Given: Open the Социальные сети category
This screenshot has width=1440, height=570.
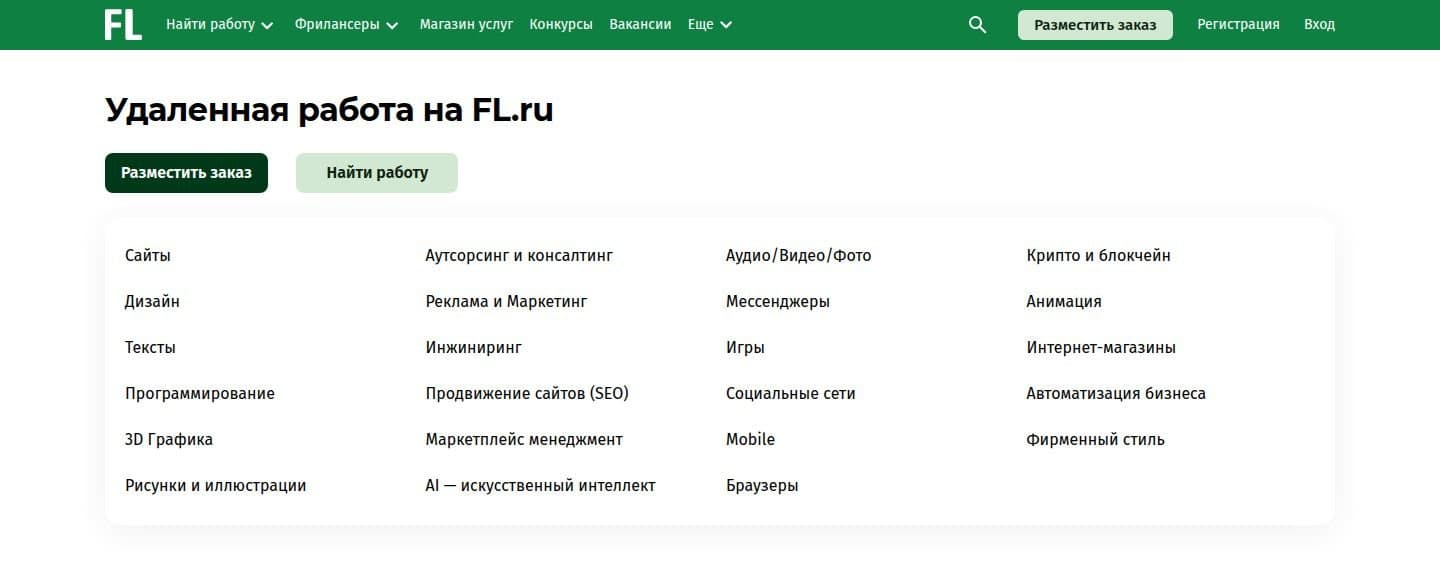Looking at the screenshot, I should click(791, 394).
